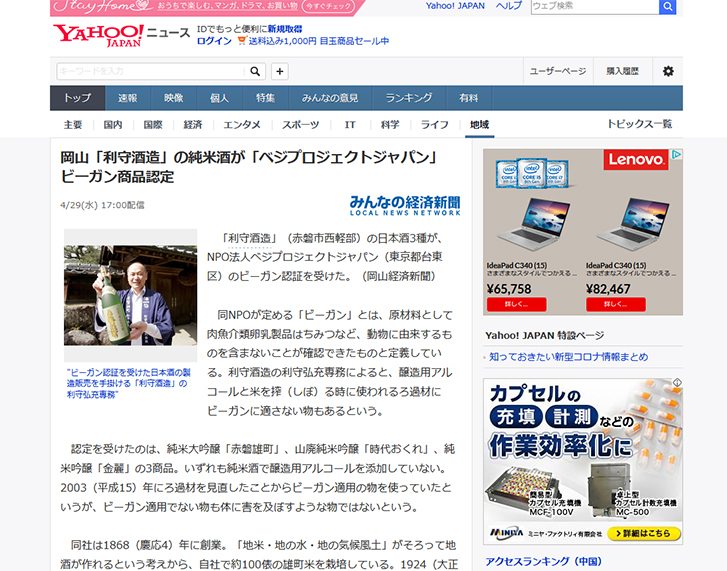Open the エンタメ category
The image size is (727, 571).
pos(242,125)
